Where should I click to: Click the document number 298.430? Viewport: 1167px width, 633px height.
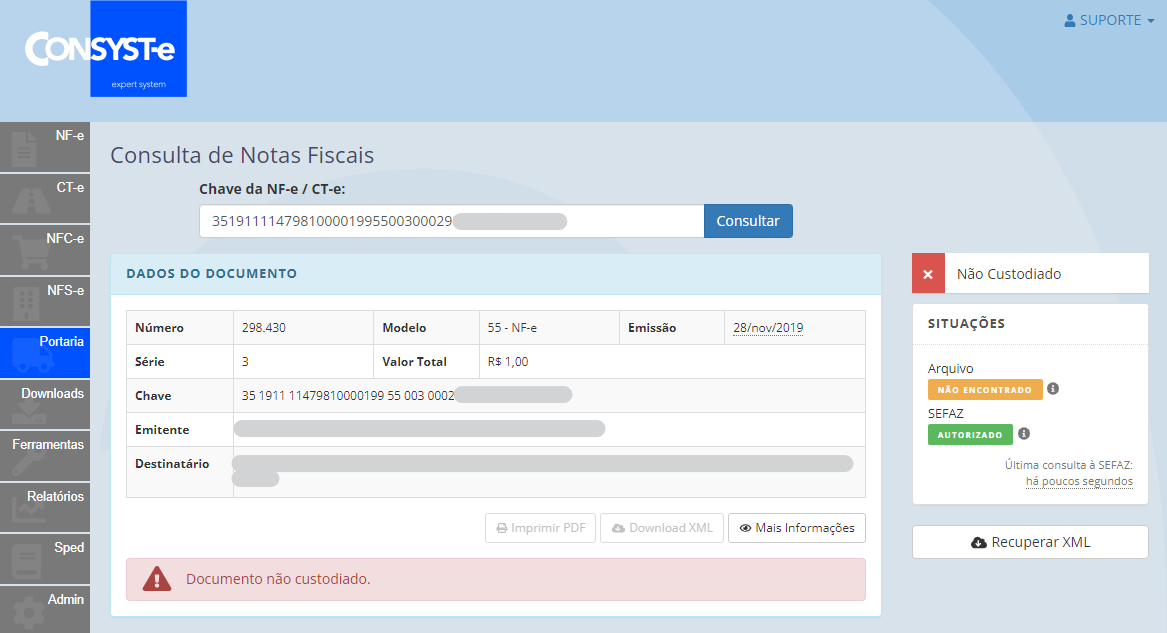[263, 328]
